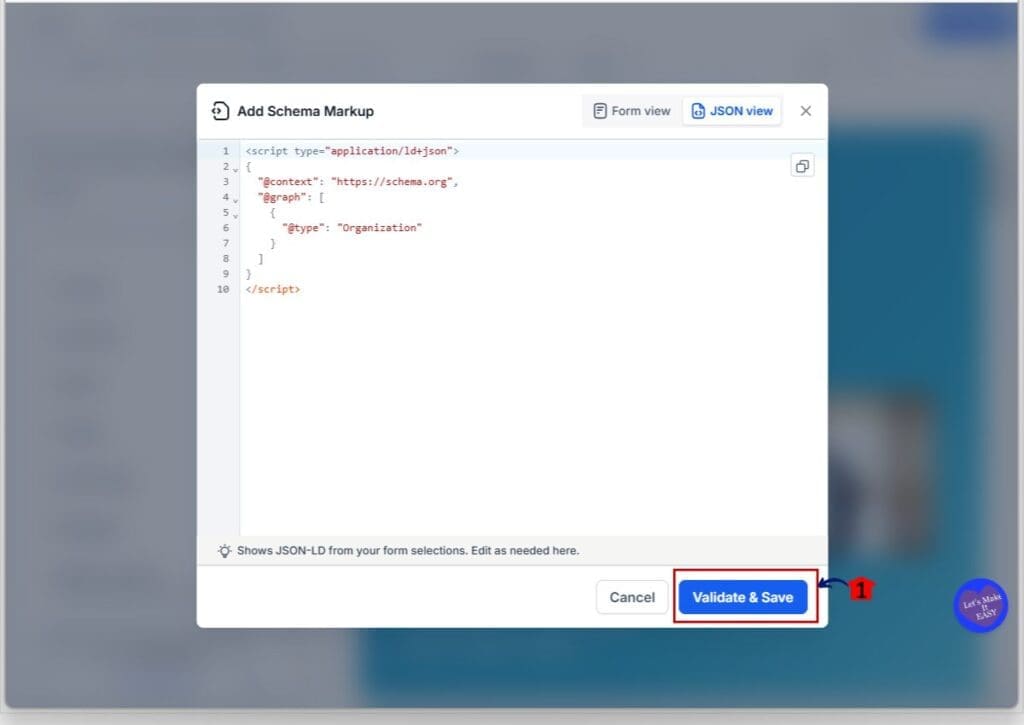Screen dimensions: 1024x725
Task: Click the red number 1 annotation marker
Action: pyautogui.click(x=861, y=590)
